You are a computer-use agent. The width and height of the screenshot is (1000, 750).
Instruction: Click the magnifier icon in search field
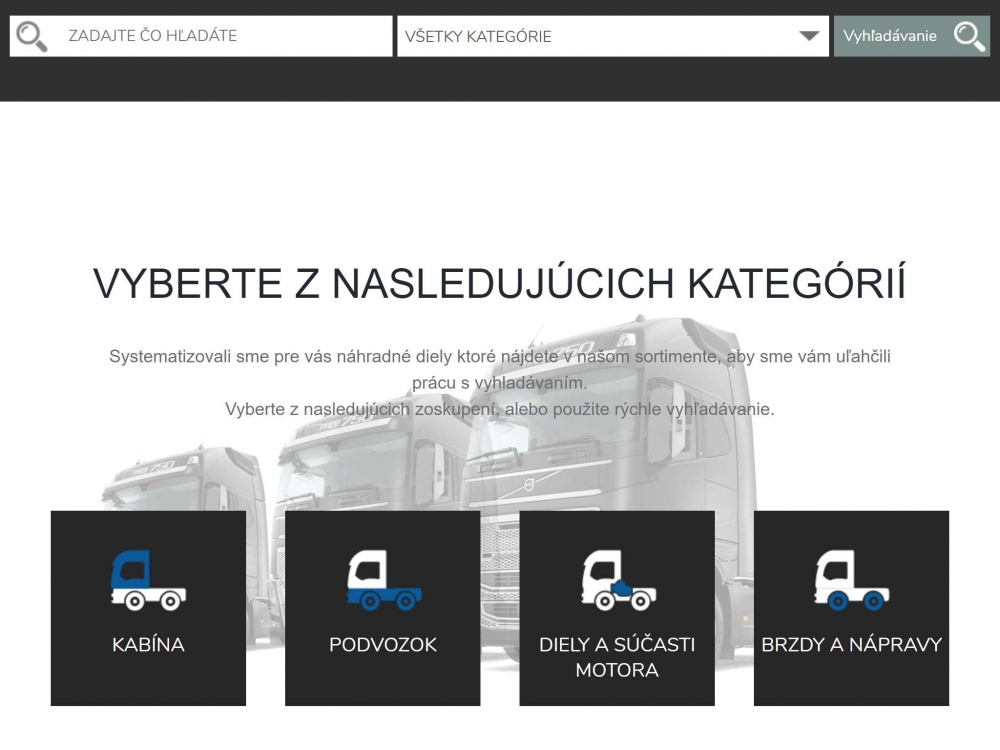pos(31,36)
